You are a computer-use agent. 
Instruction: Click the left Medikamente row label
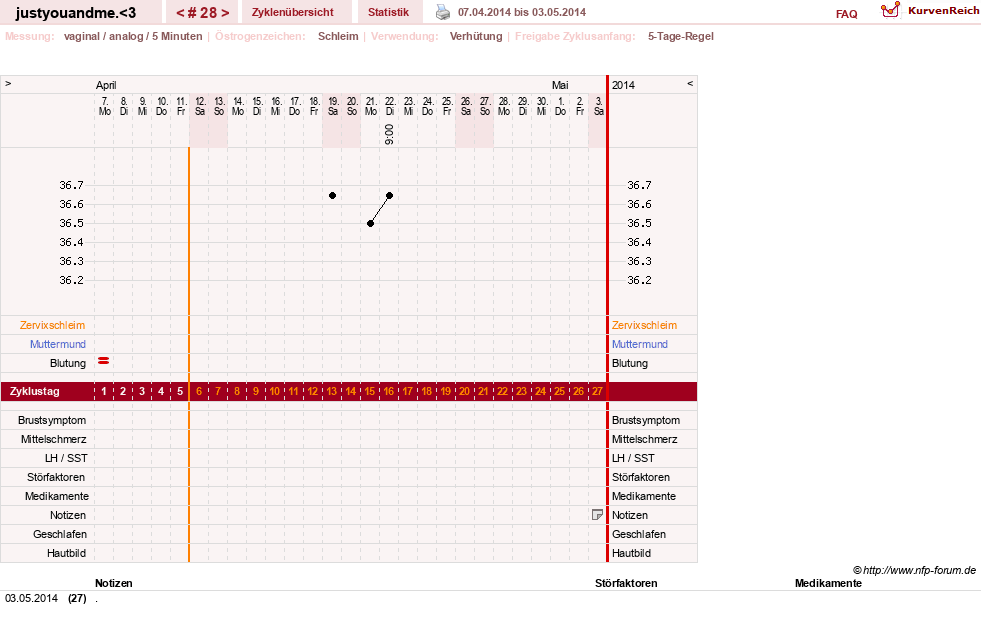point(57,496)
